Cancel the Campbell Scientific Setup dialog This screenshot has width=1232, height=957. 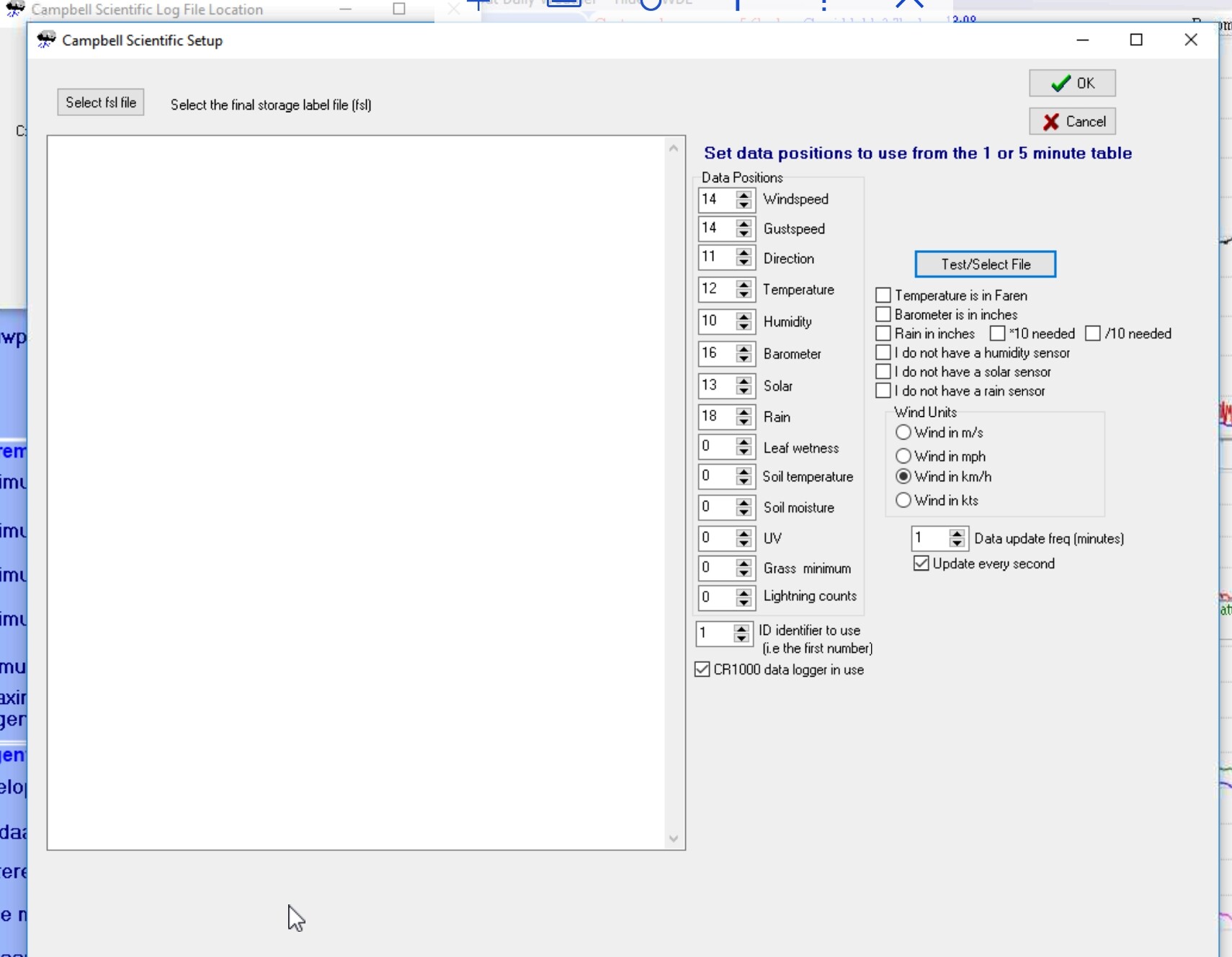coord(1072,121)
